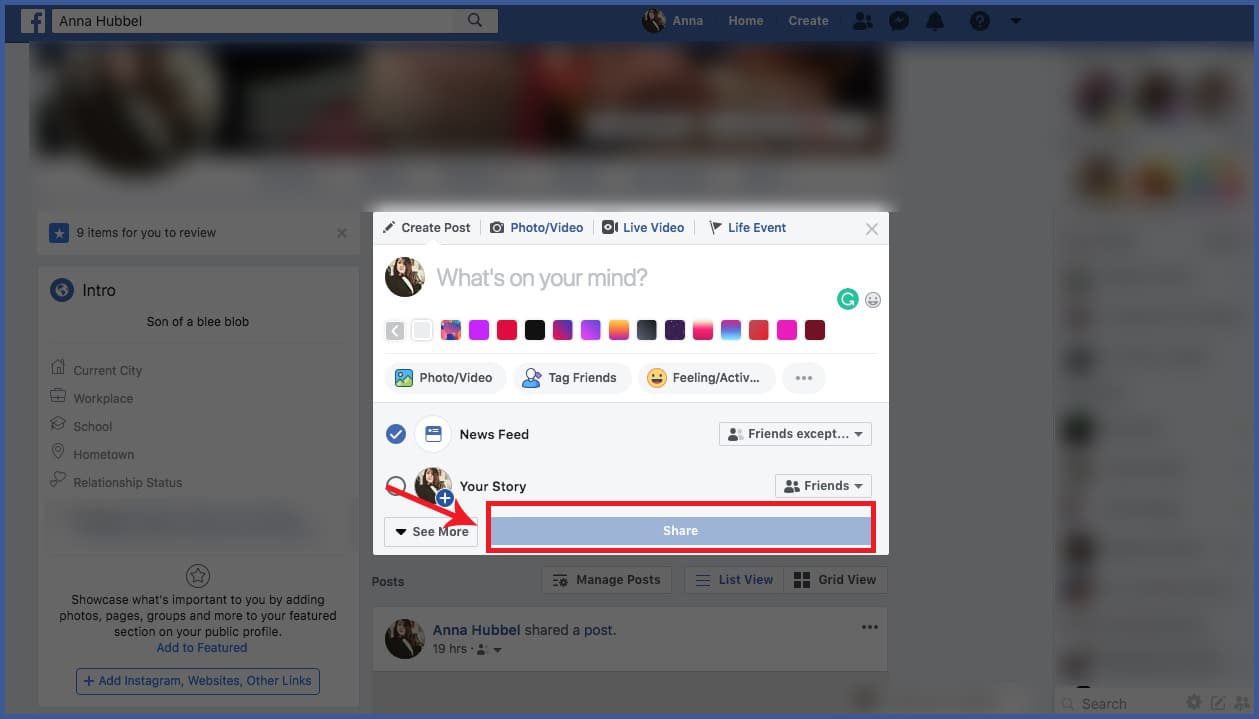
Task: Click Anna Hubbel's post avatar
Action: (405, 639)
